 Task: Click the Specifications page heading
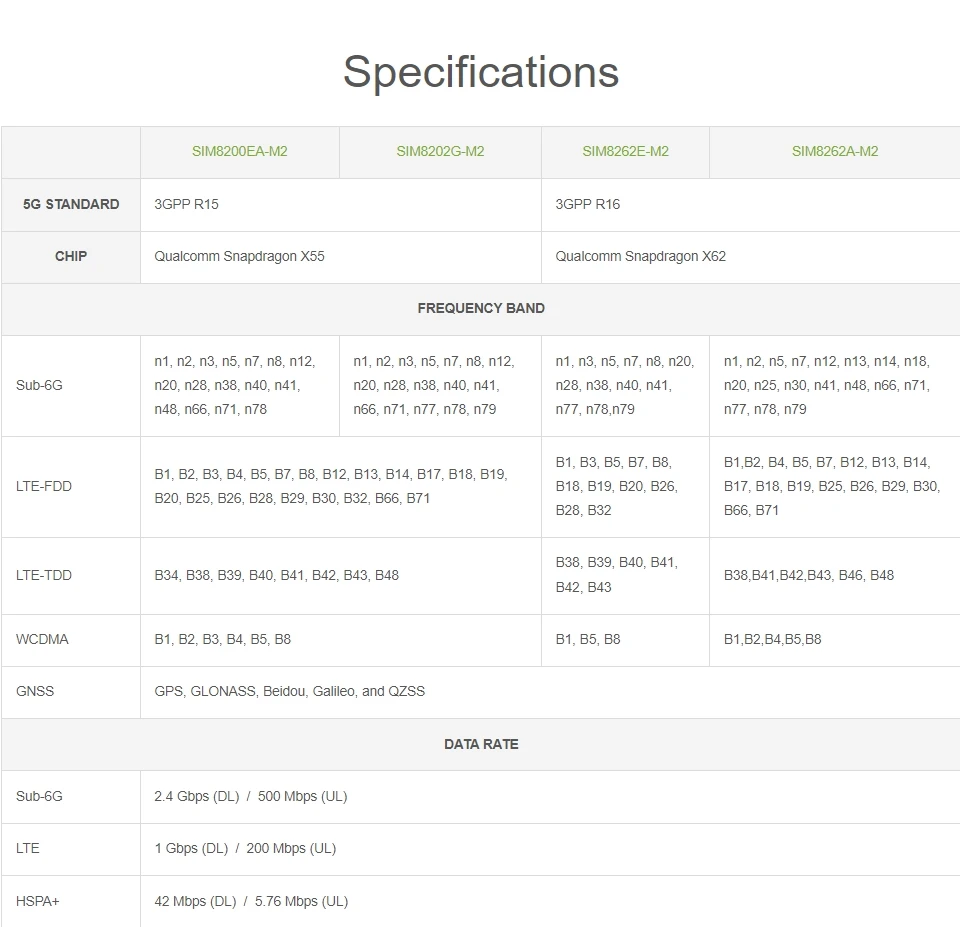point(481,72)
